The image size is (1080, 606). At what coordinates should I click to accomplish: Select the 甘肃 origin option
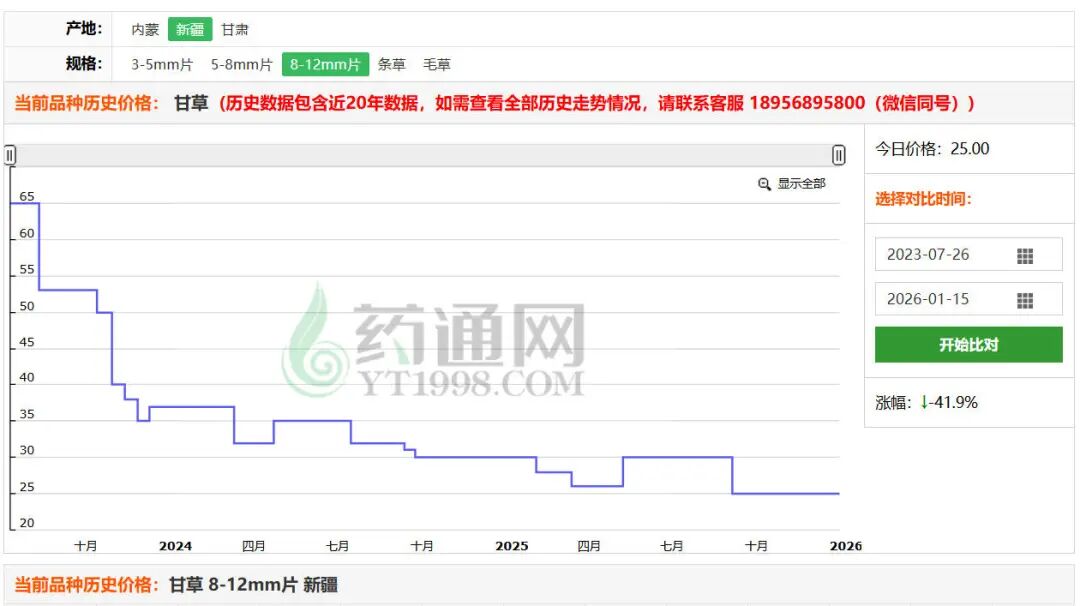click(x=235, y=30)
